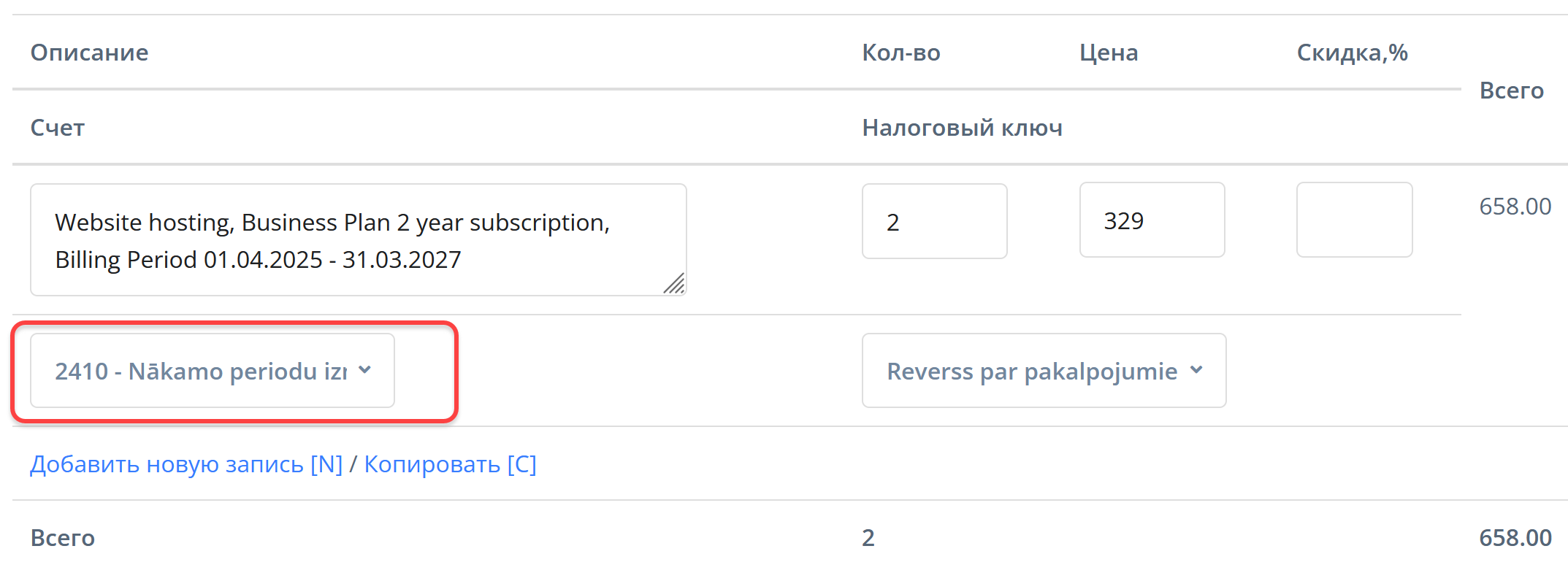Click the Счет header label
Screen dimensions: 1568x573
(58, 128)
